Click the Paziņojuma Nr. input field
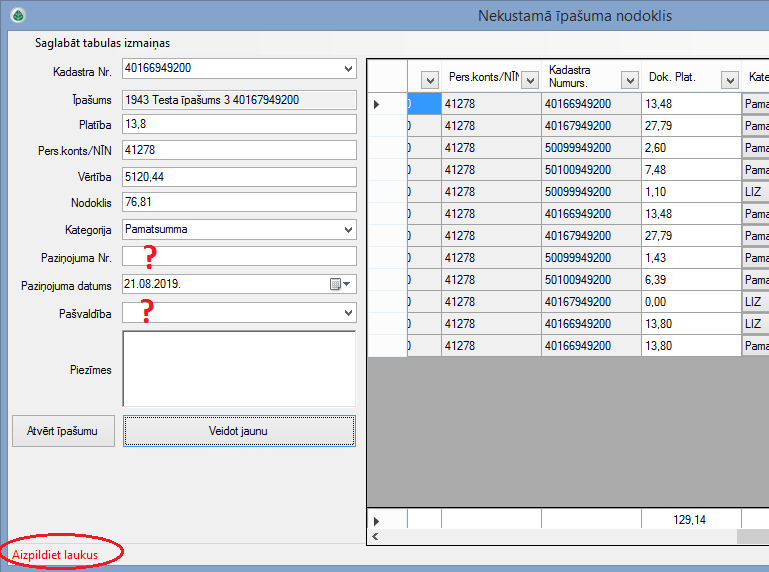This screenshot has height=572, width=769. tap(238, 256)
